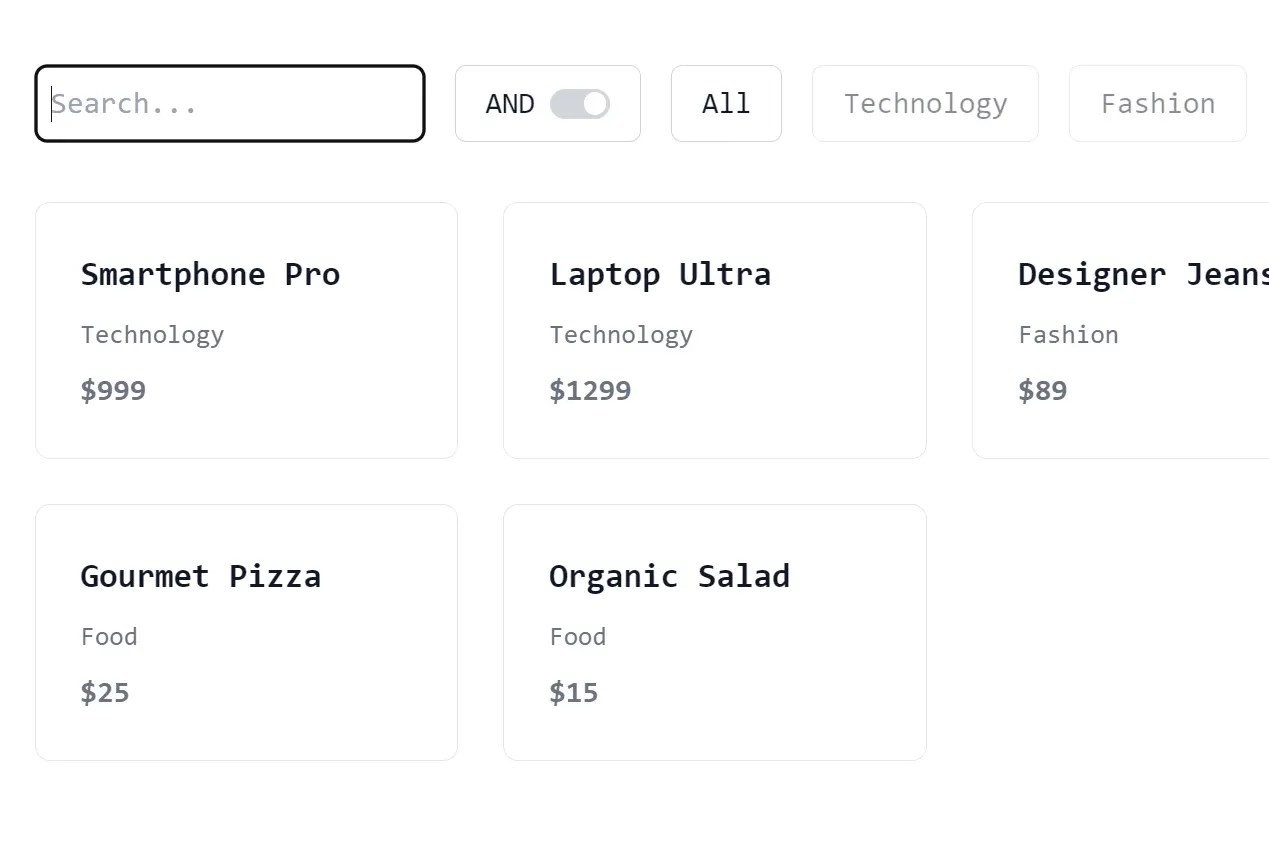
Task: Click the $1299 price on Laptop Ultra
Action: (x=590, y=390)
